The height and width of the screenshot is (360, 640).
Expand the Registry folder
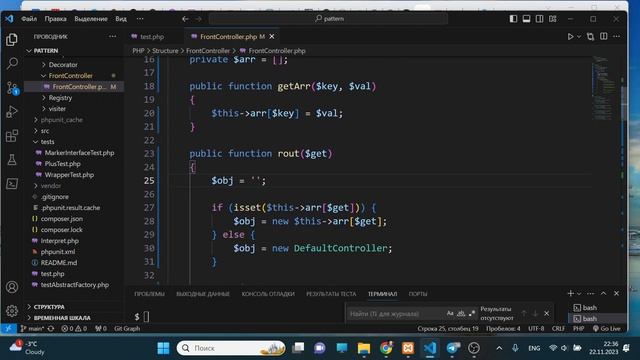click(60, 98)
